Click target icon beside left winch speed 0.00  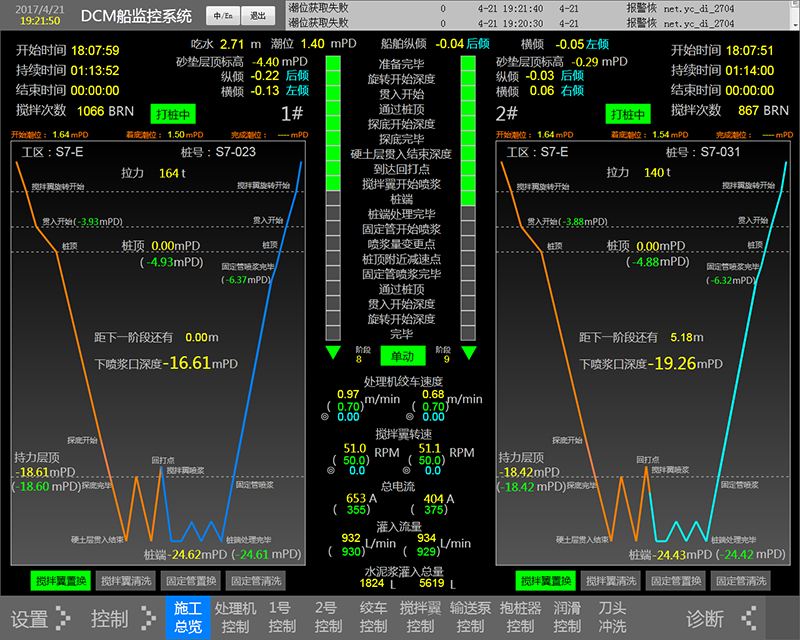[326, 417]
